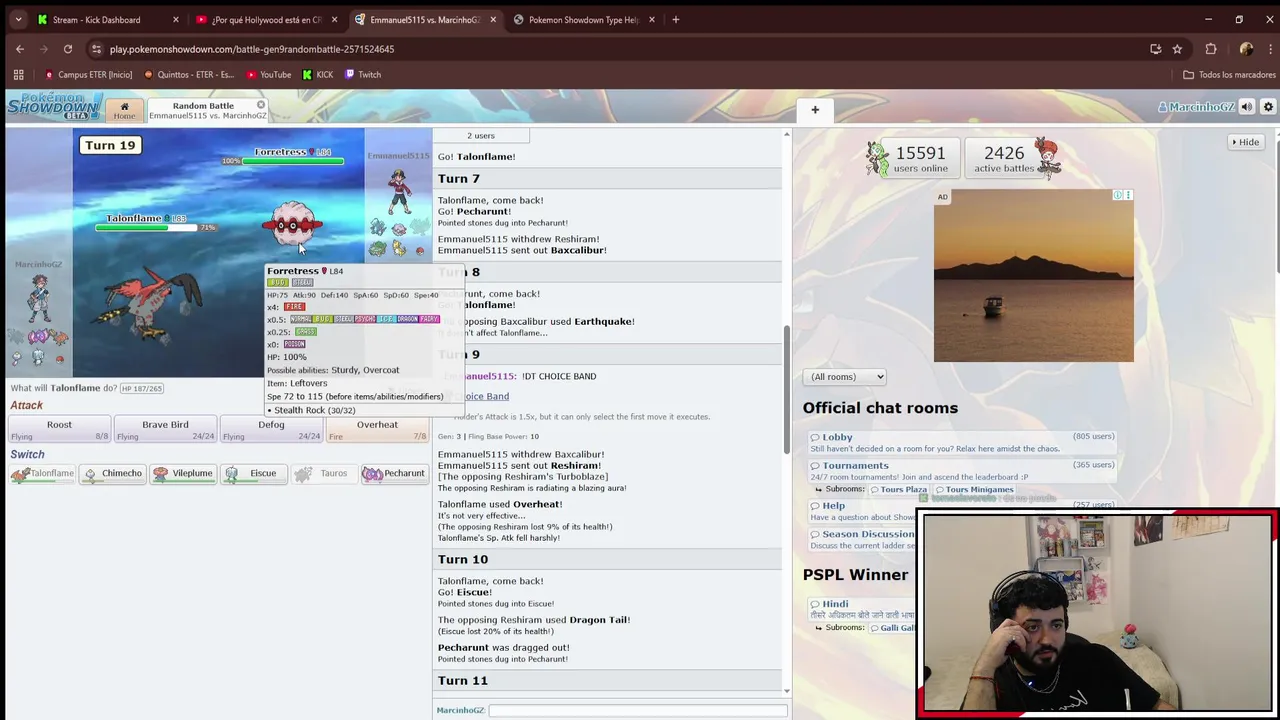Viewport: 1280px width, 720px height.
Task: Open the ad info icon
Action: pyautogui.click(x=1118, y=195)
